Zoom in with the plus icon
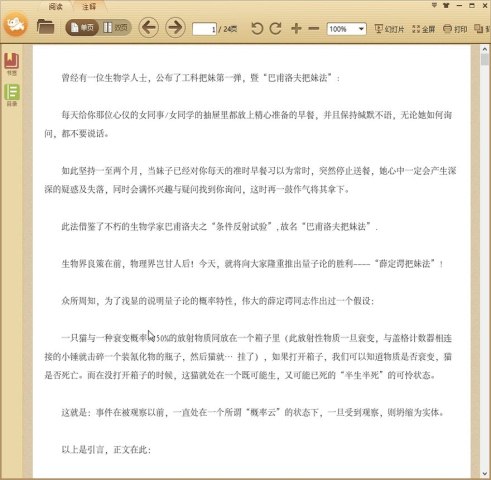Screen dimensions: 491x480 click(x=296, y=29)
